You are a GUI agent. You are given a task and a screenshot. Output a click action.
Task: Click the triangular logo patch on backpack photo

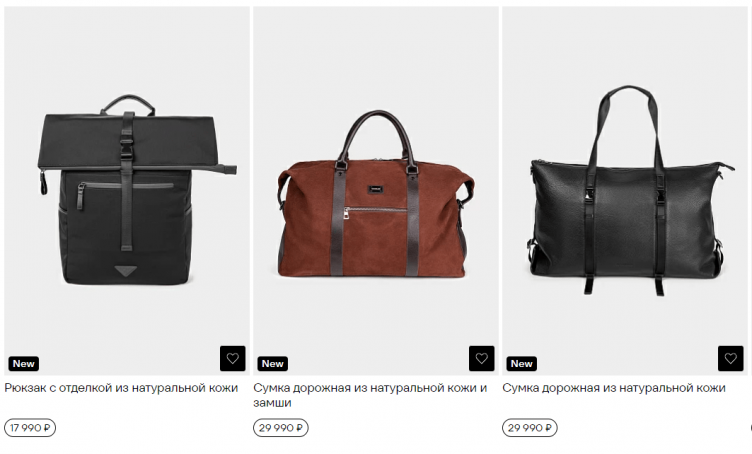click(x=126, y=271)
